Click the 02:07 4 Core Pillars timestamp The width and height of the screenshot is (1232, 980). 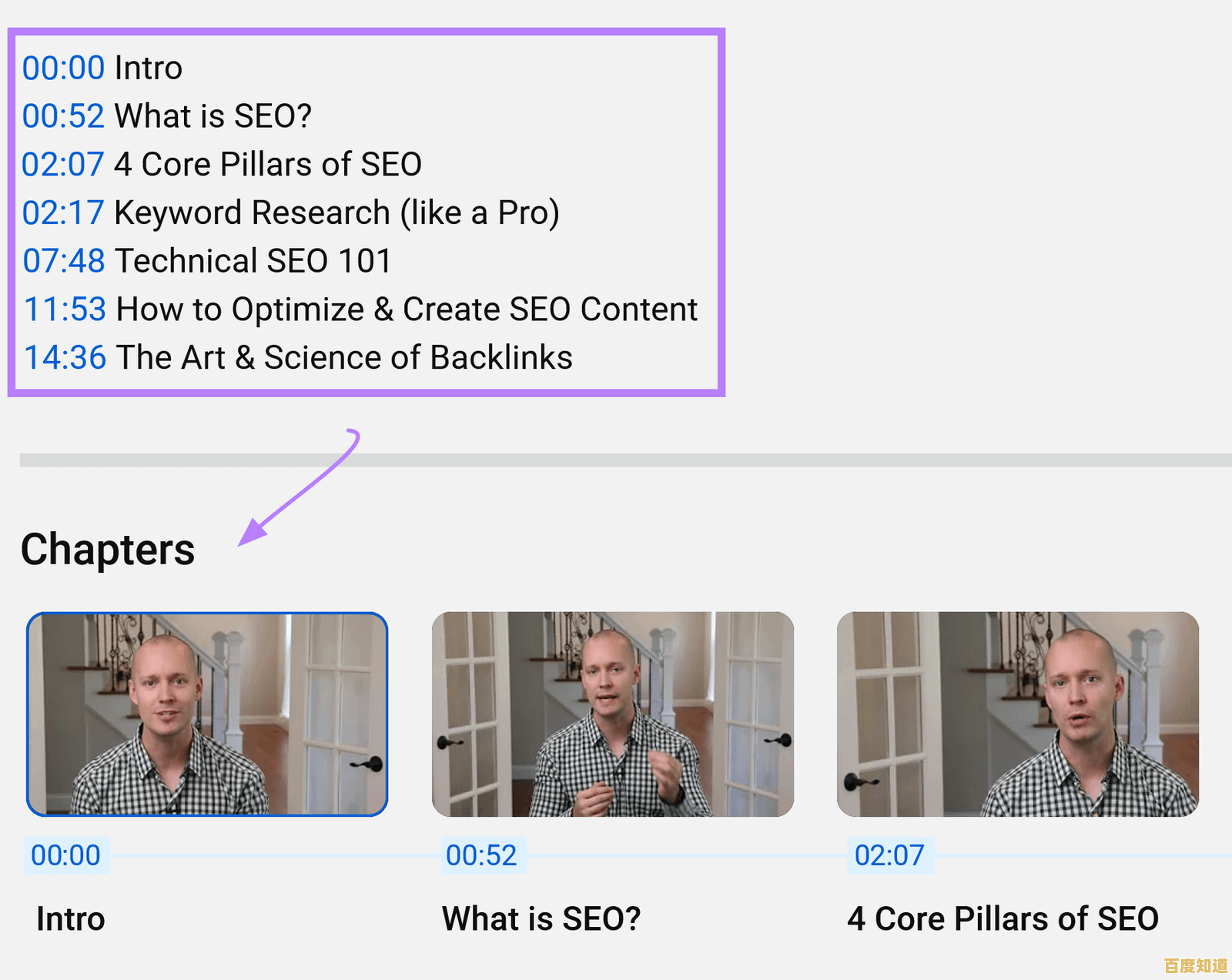(x=64, y=164)
